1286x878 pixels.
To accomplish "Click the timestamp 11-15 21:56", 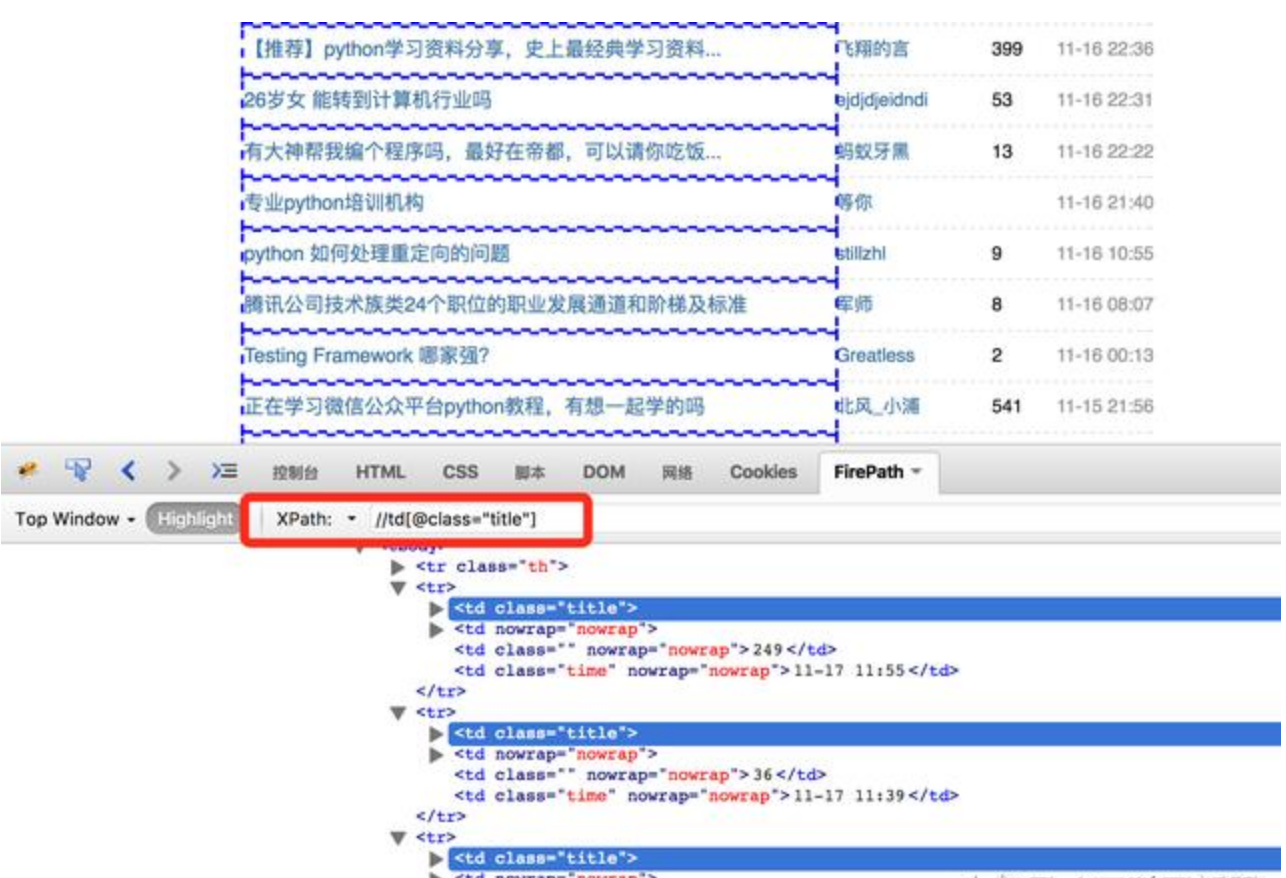I will [1105, 406].
